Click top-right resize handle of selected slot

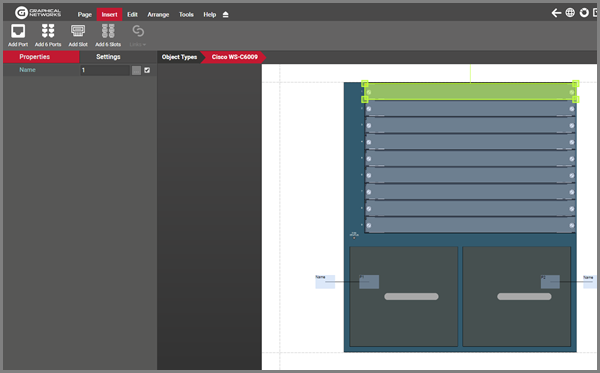(x=576, y=83)
